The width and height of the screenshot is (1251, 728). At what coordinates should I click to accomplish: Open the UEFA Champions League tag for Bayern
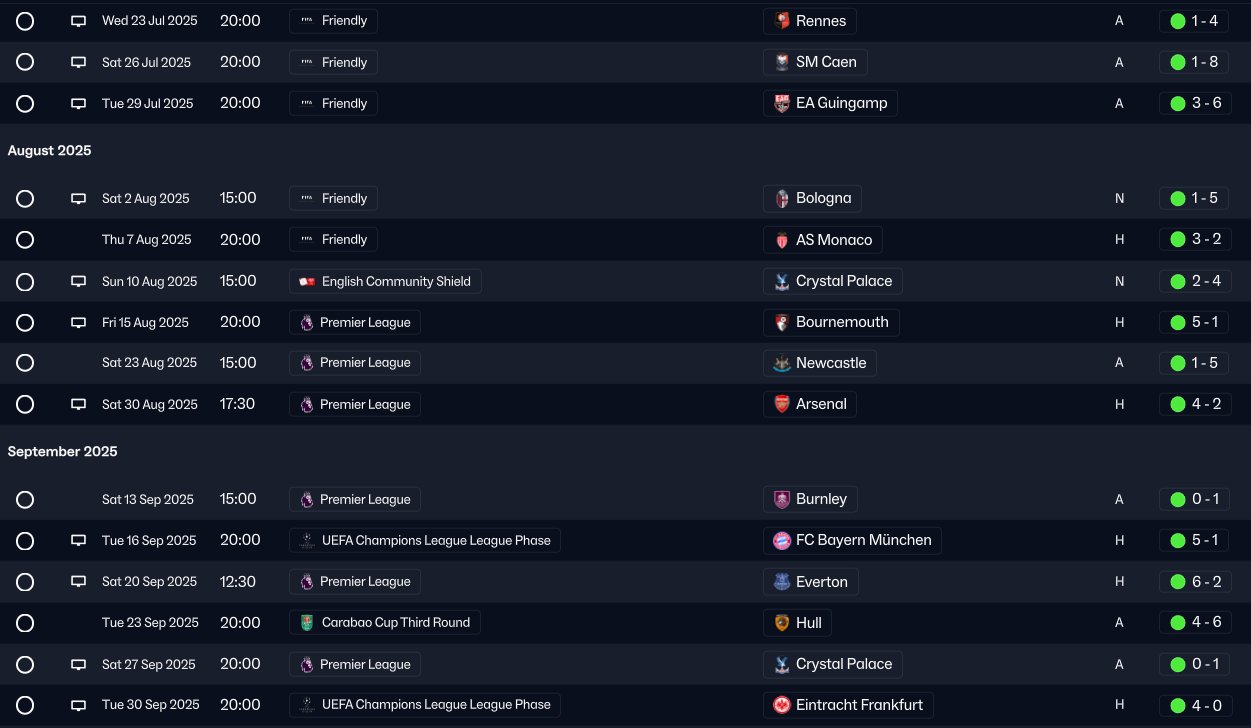pyautogui.click(x=425, y=541)
